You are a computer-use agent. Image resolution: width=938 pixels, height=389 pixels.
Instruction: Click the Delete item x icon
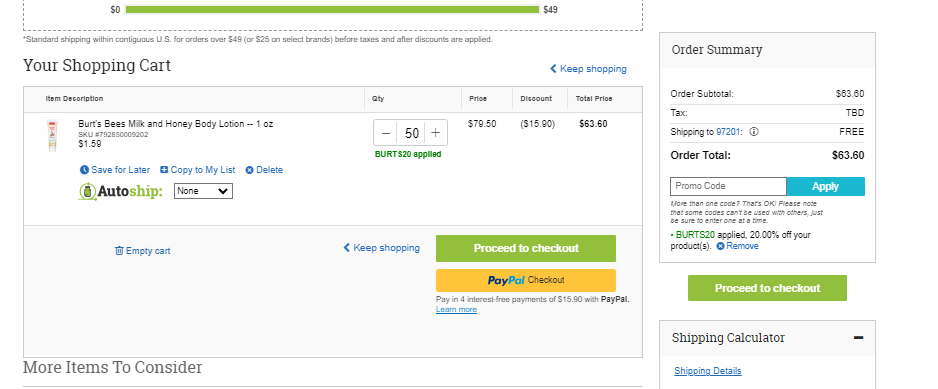[x=249, y=170]
